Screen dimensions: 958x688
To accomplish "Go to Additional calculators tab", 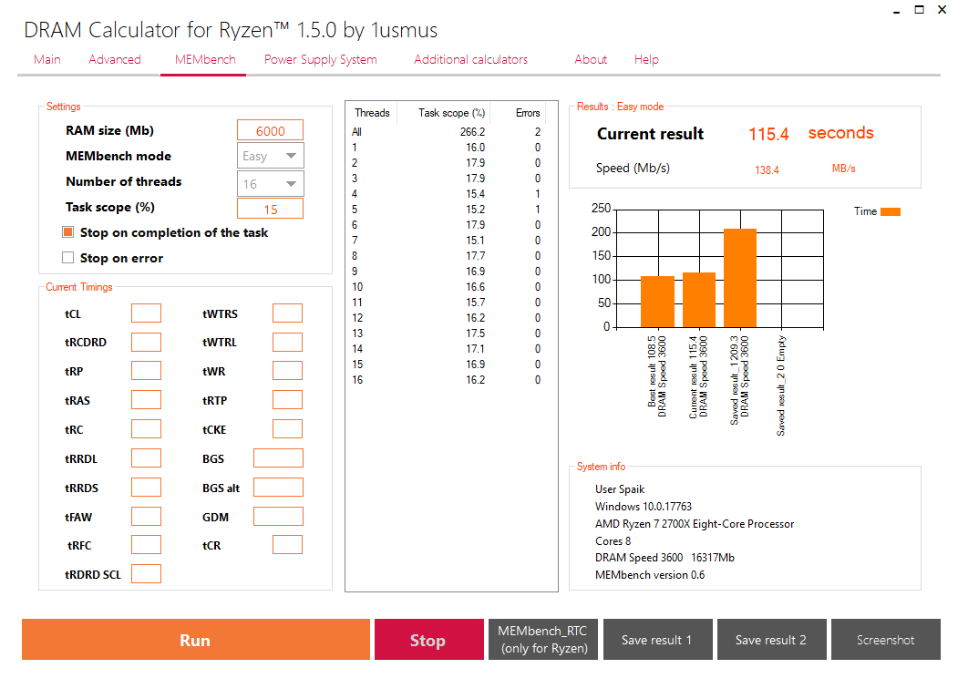I will pyautogui.click(x=470, y=60).
